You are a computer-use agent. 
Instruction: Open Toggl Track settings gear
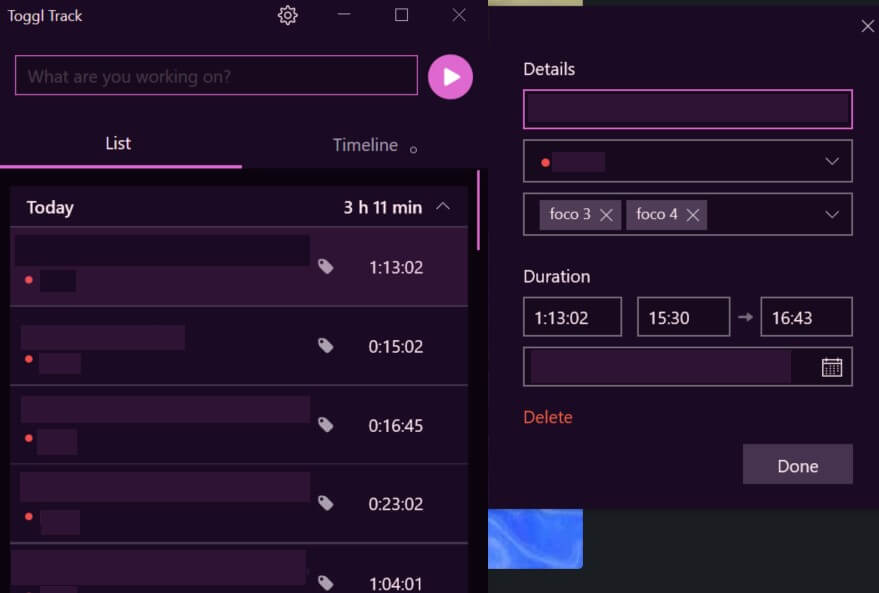coord(288,15)
